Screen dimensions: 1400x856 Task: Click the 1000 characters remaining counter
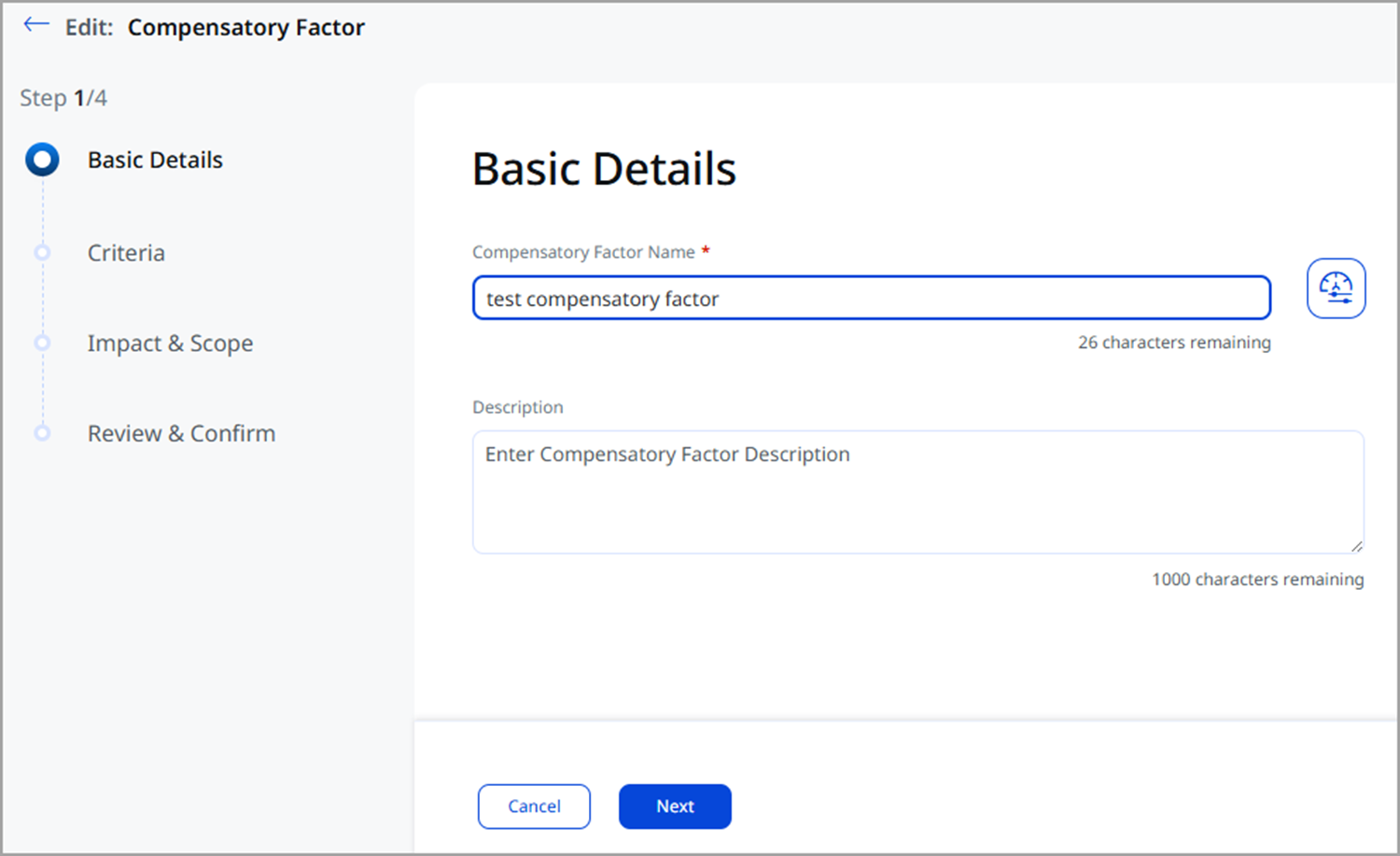tap(1257, 580)
